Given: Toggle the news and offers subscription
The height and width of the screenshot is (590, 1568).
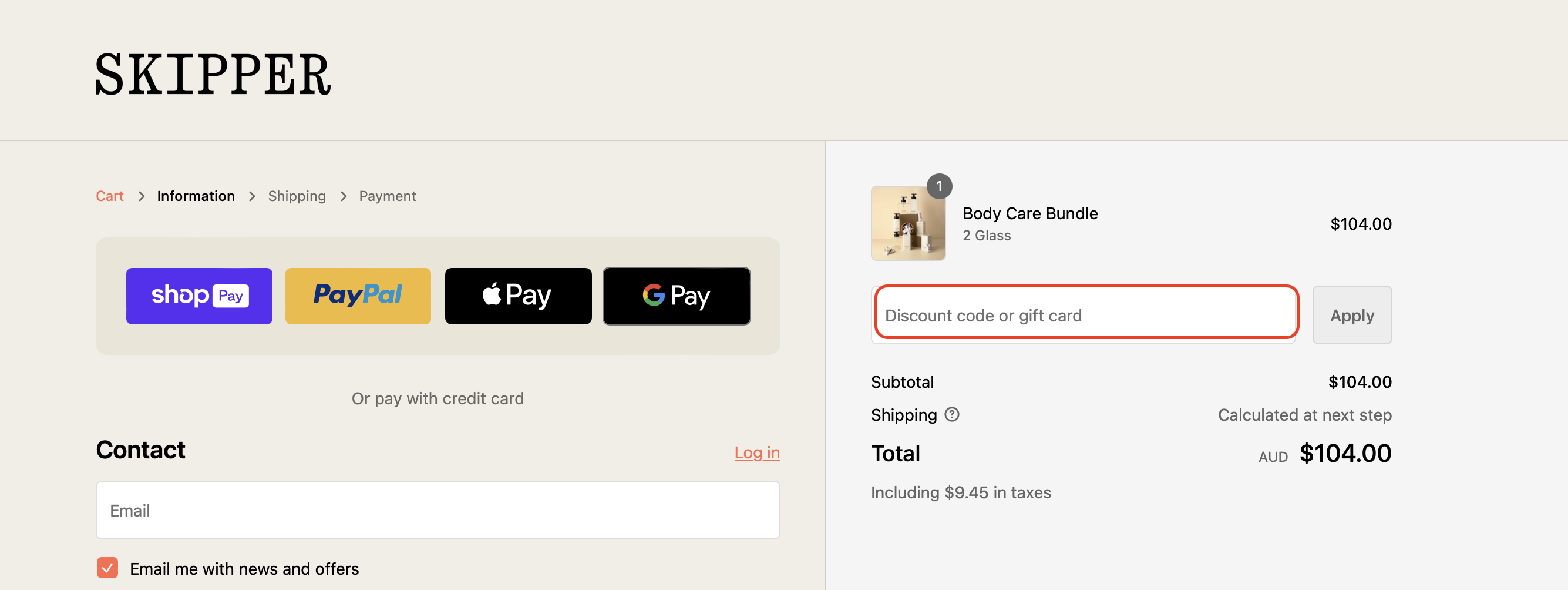Looking at the screenshot, I should coord(107,568).
